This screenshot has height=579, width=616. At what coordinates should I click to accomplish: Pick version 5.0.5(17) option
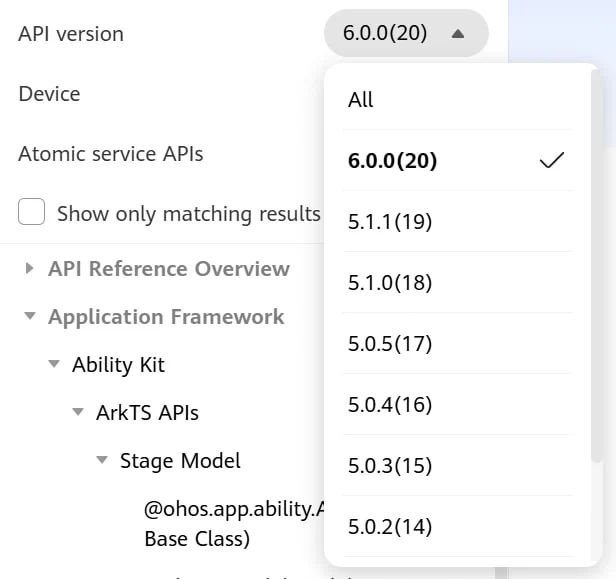458,343
